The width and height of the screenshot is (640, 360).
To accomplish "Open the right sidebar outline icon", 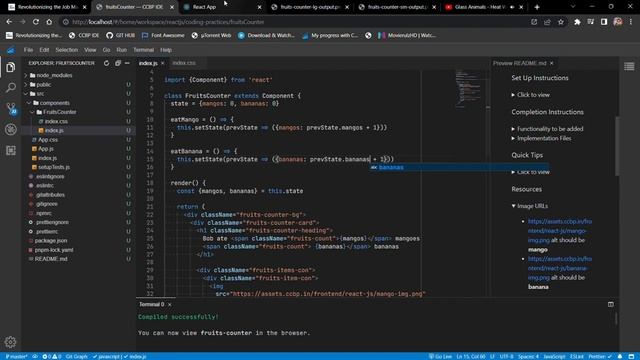I will pos(629,66).
